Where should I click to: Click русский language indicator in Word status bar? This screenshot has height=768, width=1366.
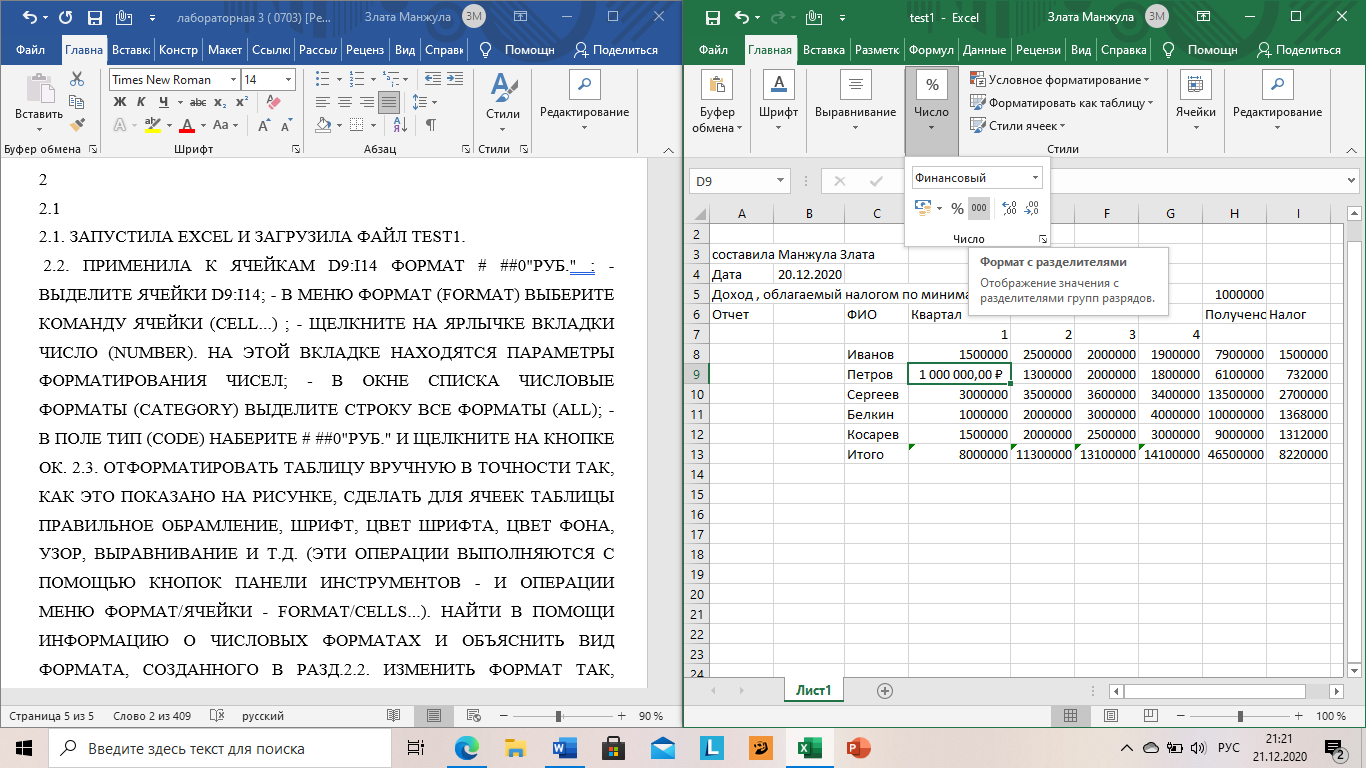coord(262,716)
